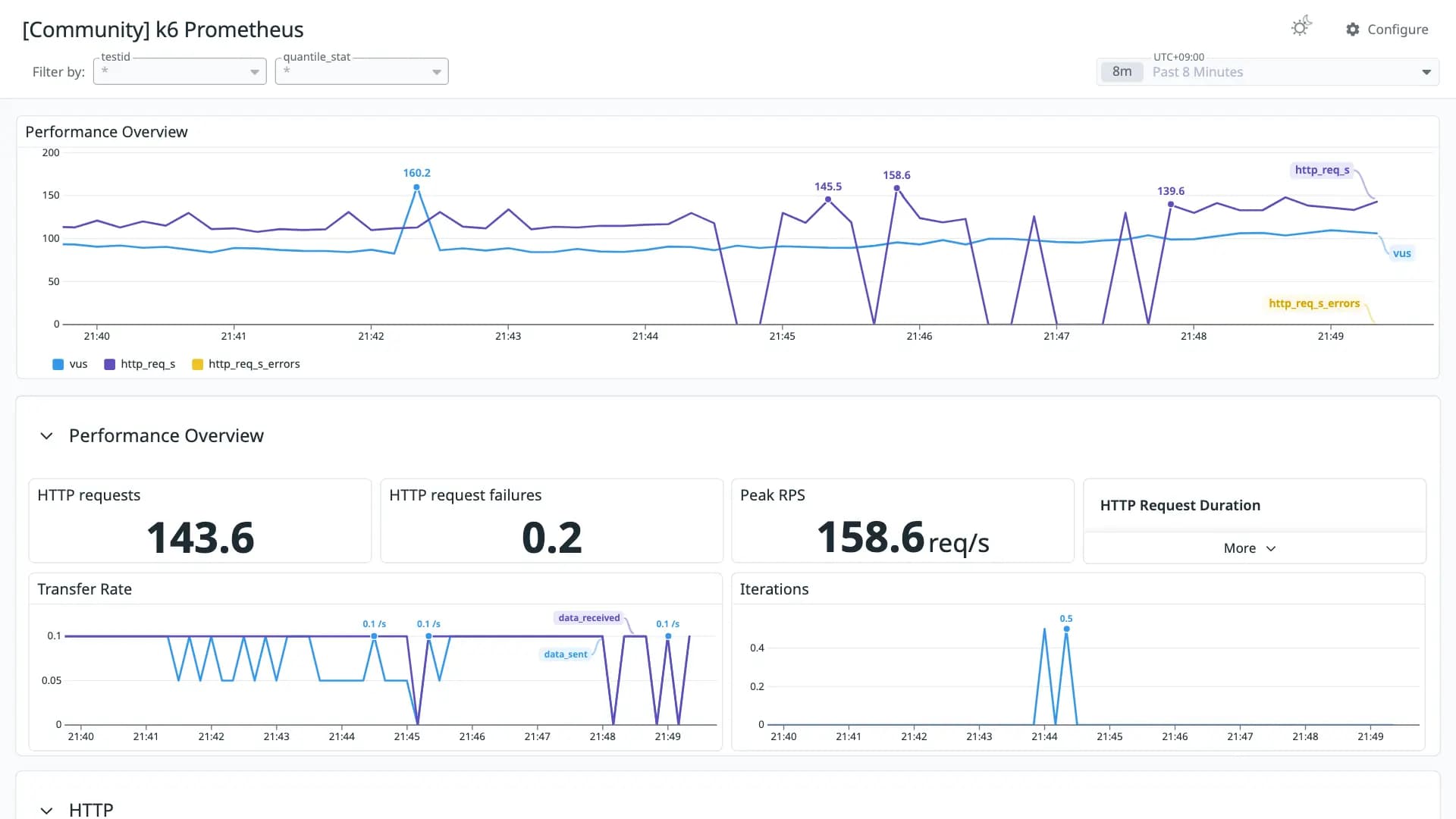Click the http_req_s_errors series tag on chart
This screenshot has width=1456, height=819.
(x=1314, y=303)
